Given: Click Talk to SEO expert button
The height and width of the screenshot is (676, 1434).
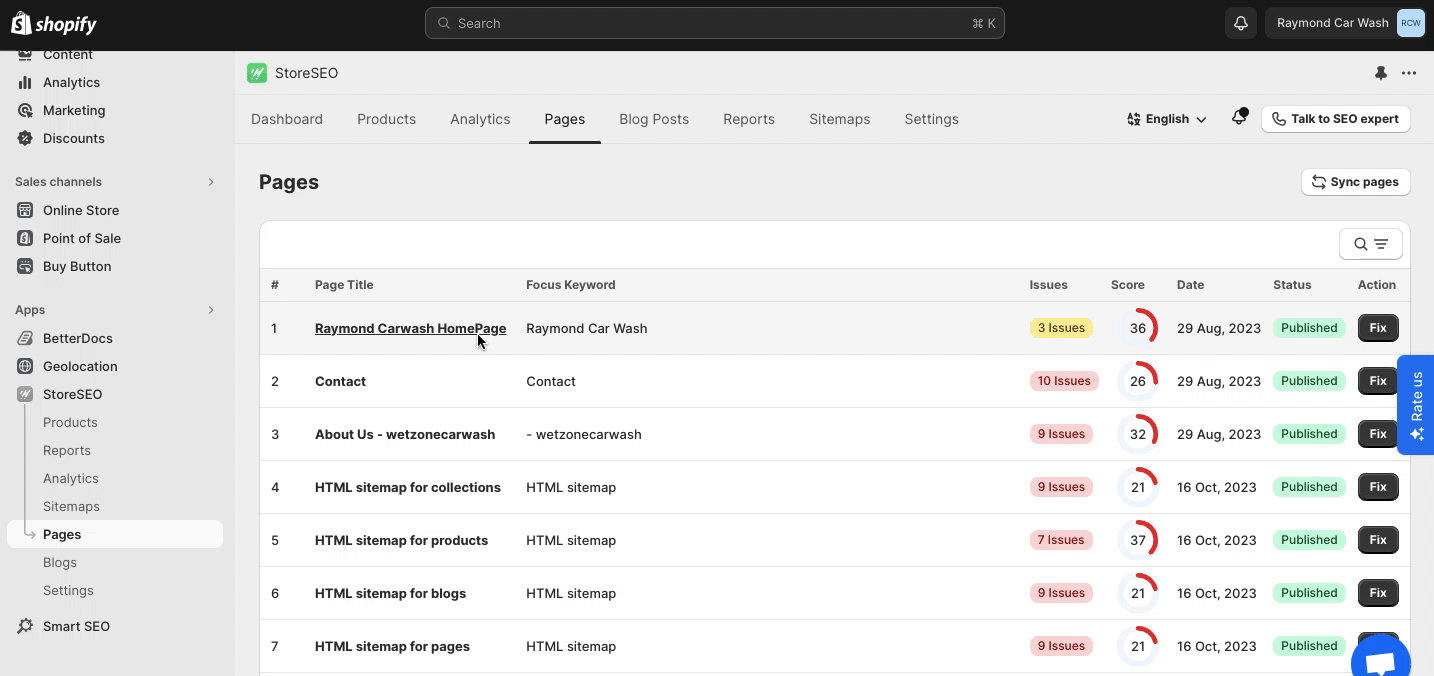Looking at the screenshot, I should tap(1335, 119).
